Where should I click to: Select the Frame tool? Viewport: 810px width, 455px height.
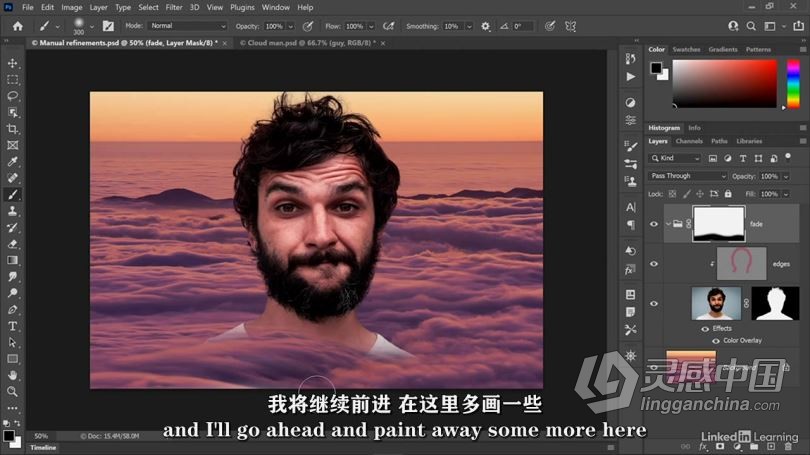click(x=12, y=145)
